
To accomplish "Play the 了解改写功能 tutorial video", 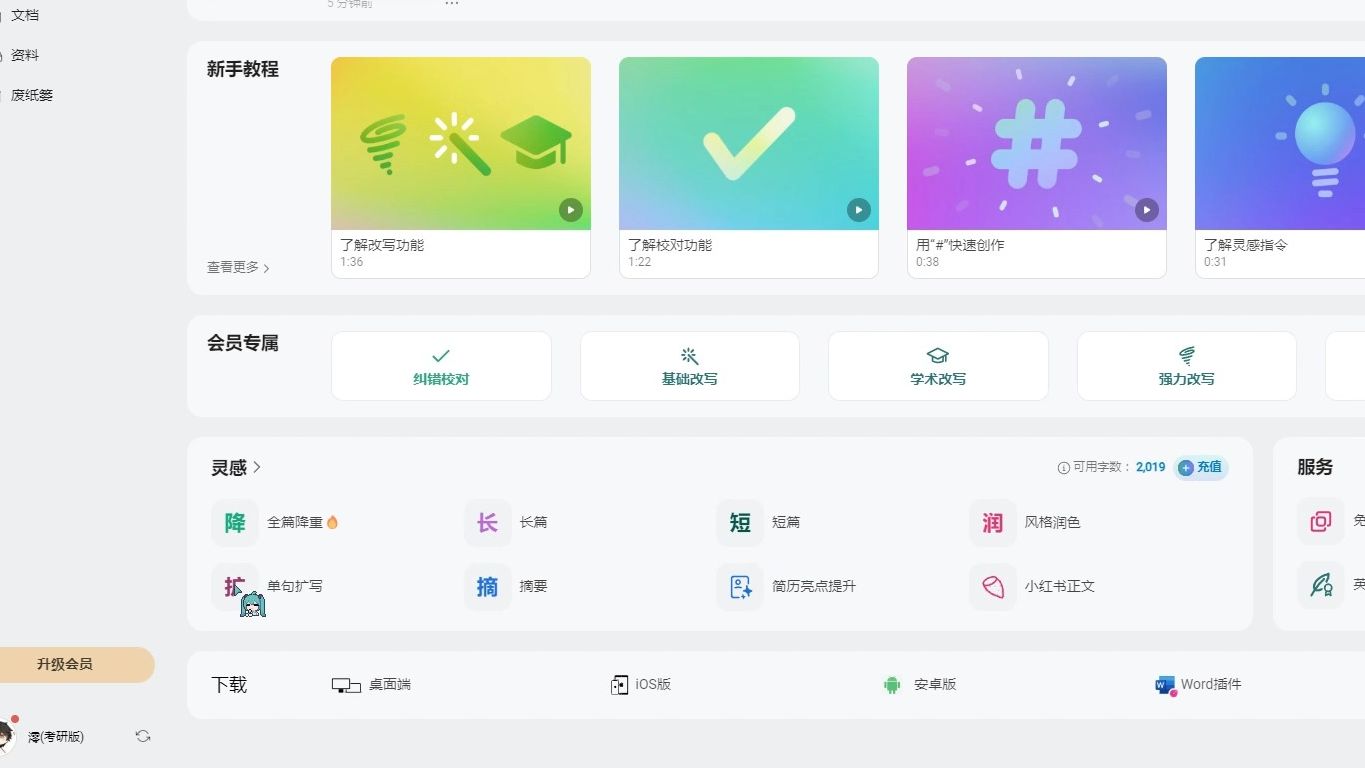I will [570, 210].
